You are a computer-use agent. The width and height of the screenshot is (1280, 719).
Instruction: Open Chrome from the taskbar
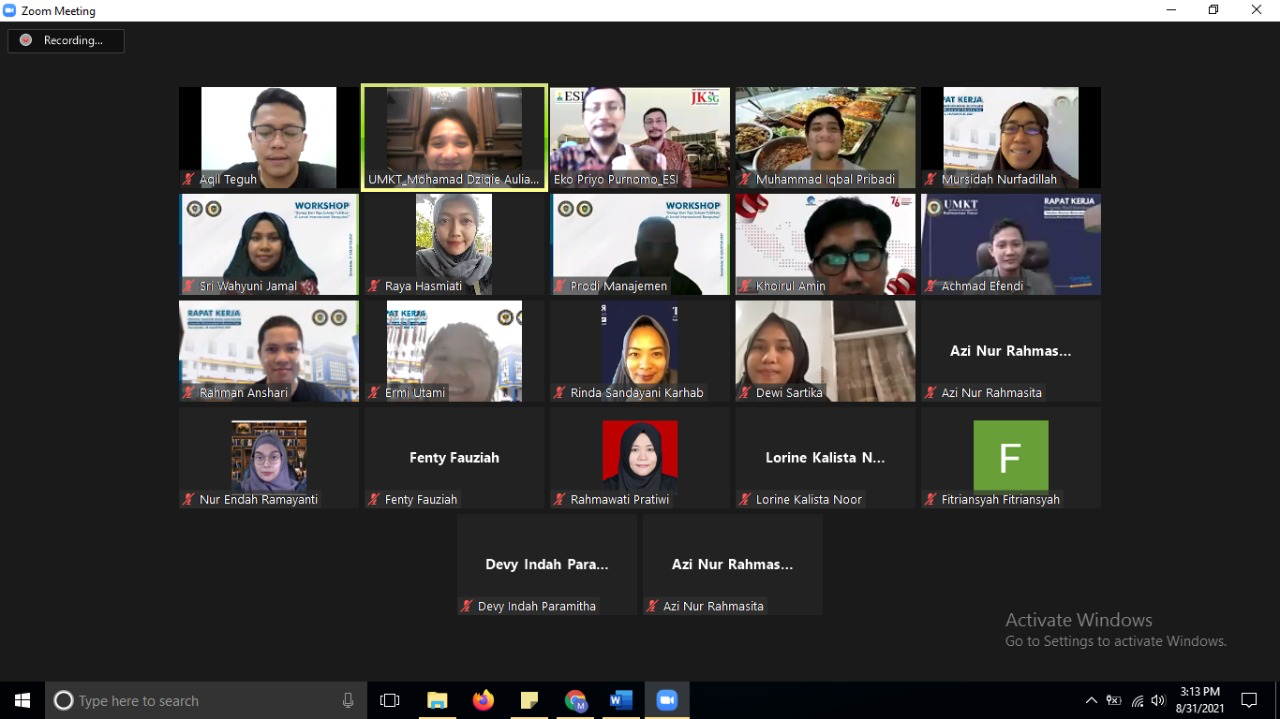coord(575,700)
